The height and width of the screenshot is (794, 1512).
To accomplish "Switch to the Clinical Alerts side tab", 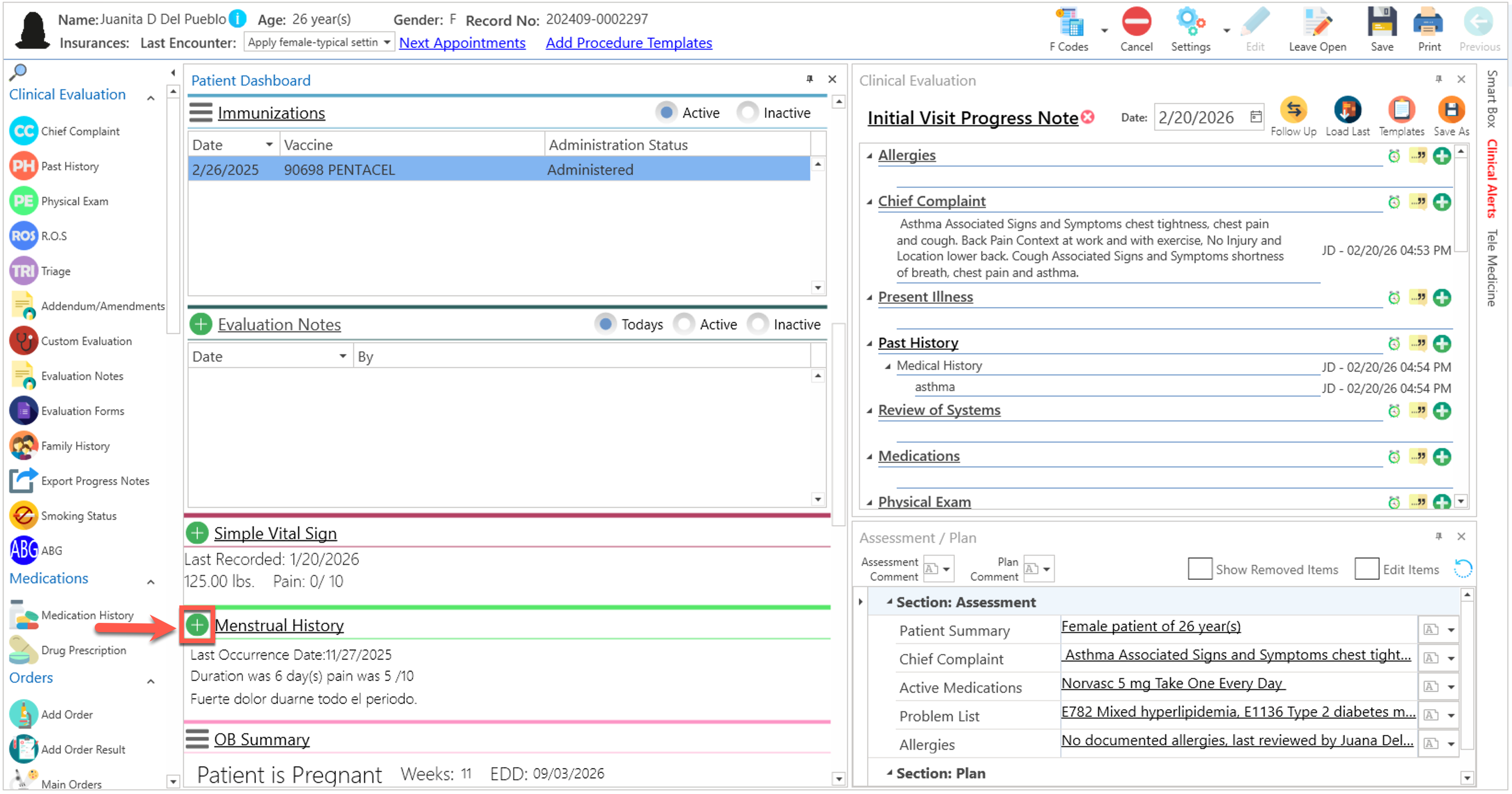I will (x=1493, y=179).
